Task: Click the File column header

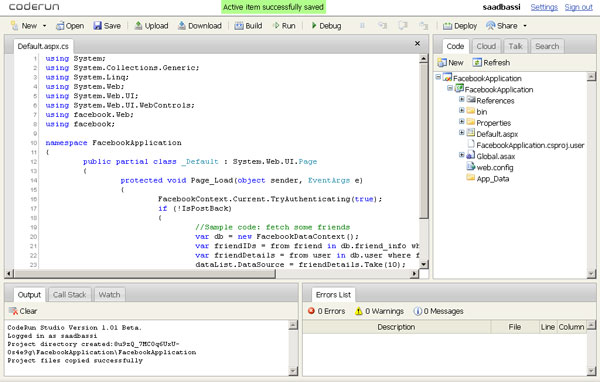Action: [515, 327]
